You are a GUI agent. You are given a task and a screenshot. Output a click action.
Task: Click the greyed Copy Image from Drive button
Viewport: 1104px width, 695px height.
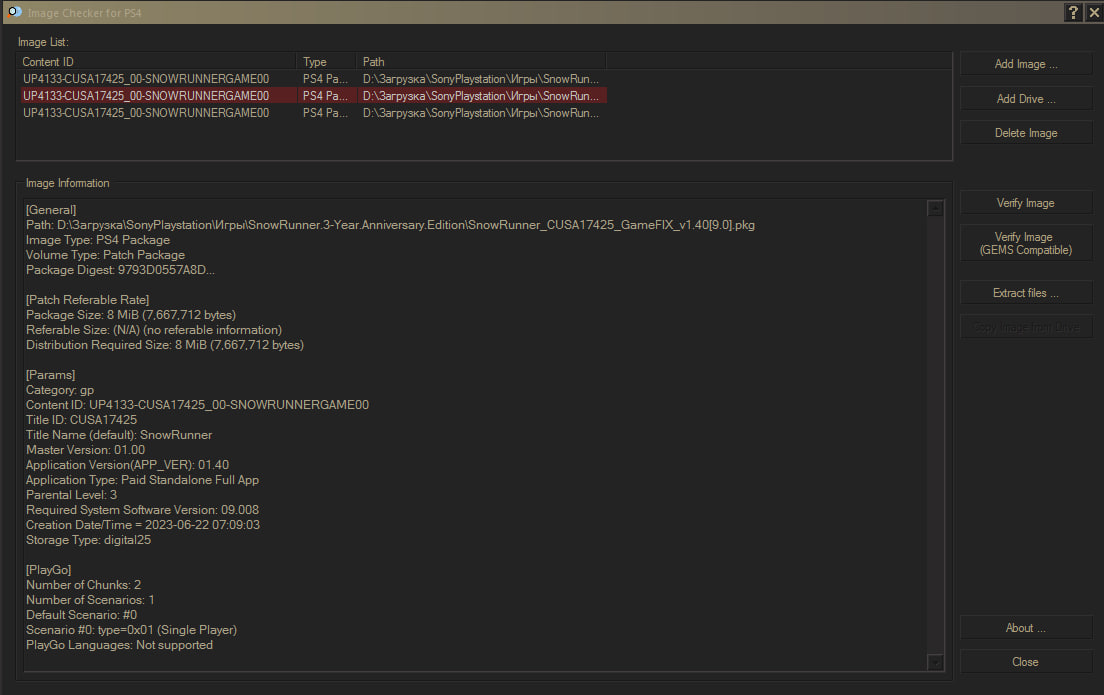(1026, 327)
